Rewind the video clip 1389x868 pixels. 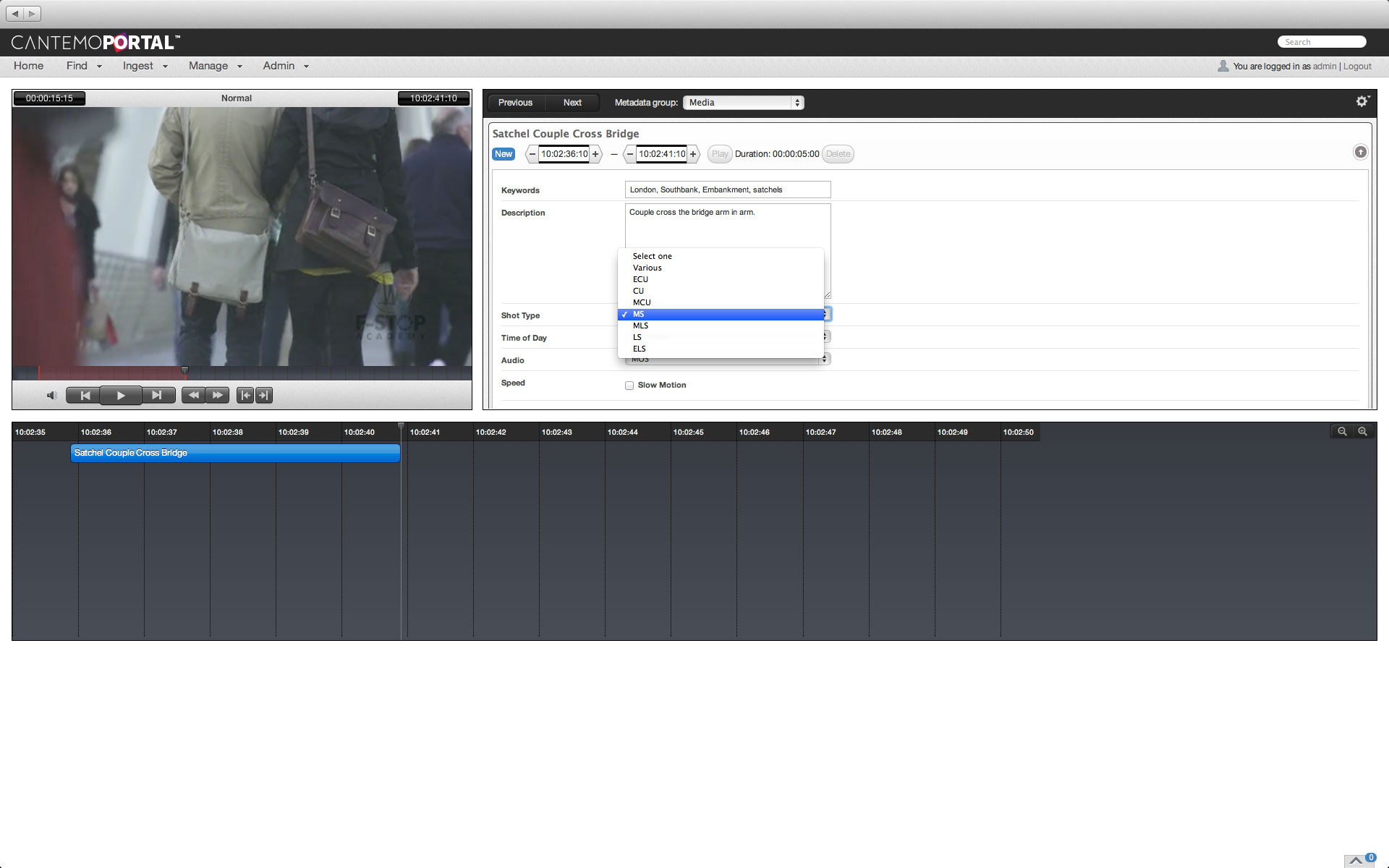pyautogui.click(x=193, y=395)
